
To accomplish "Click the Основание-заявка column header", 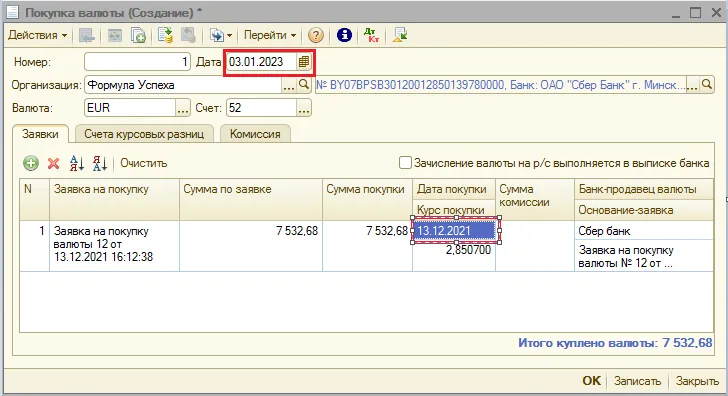I will 644,210.
